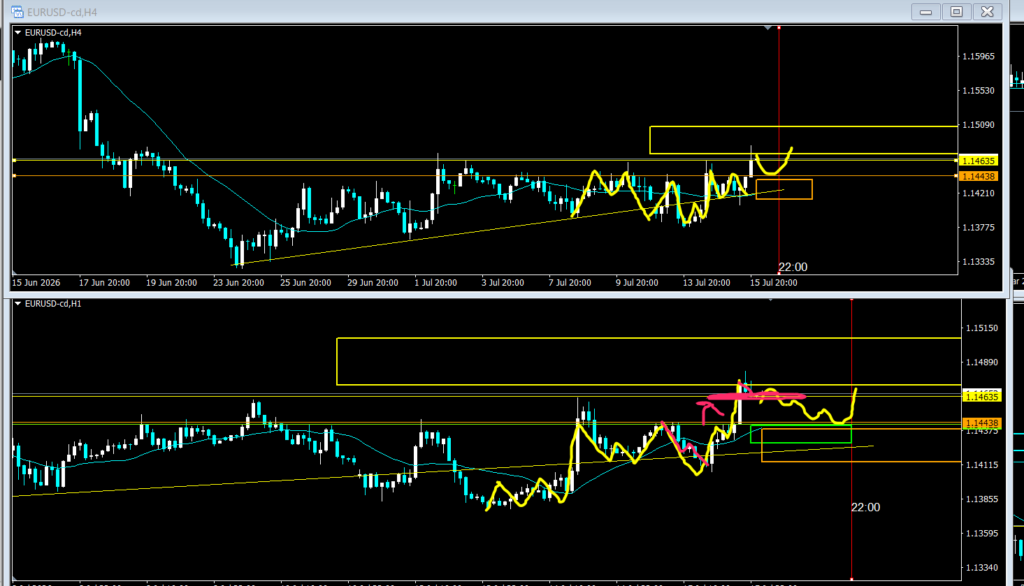Viewport: 1024px width, 586px height.
Task: Click the 1.14890 price on H1 scale
Action: pos(982,362)
